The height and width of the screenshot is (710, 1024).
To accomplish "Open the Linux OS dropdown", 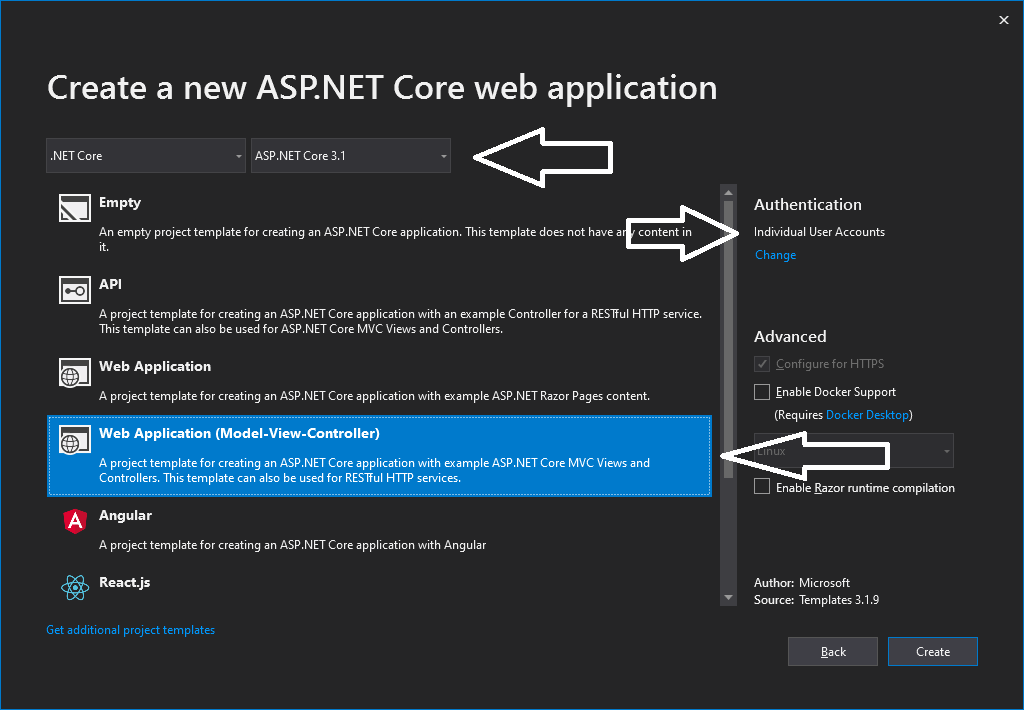I will coord(854,451).
